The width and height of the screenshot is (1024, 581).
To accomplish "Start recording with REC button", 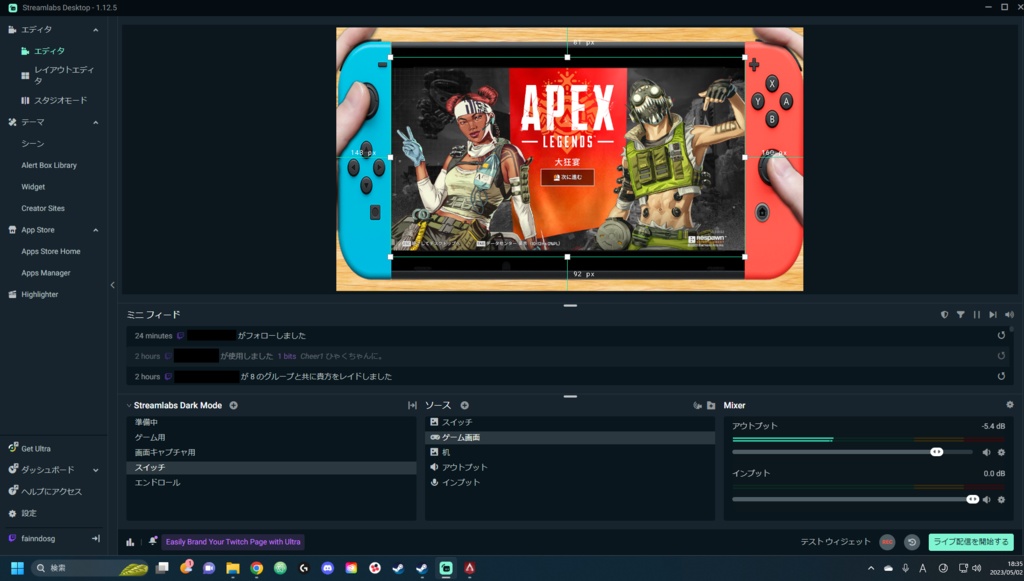I will (887, 542).
